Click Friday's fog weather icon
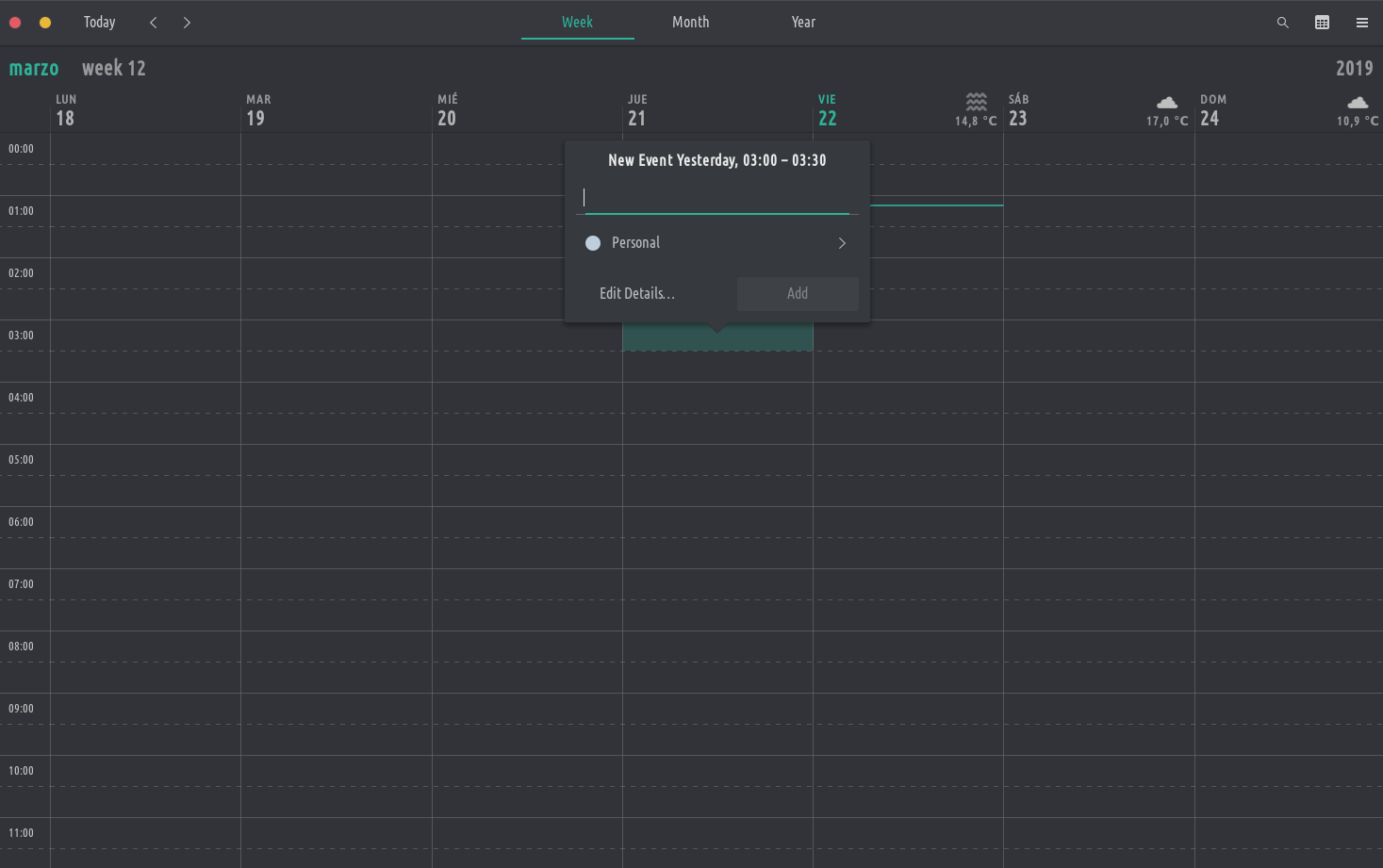The width and height of the screenshot is (1383, 868). pyautogui.click(x=976, y=101)
